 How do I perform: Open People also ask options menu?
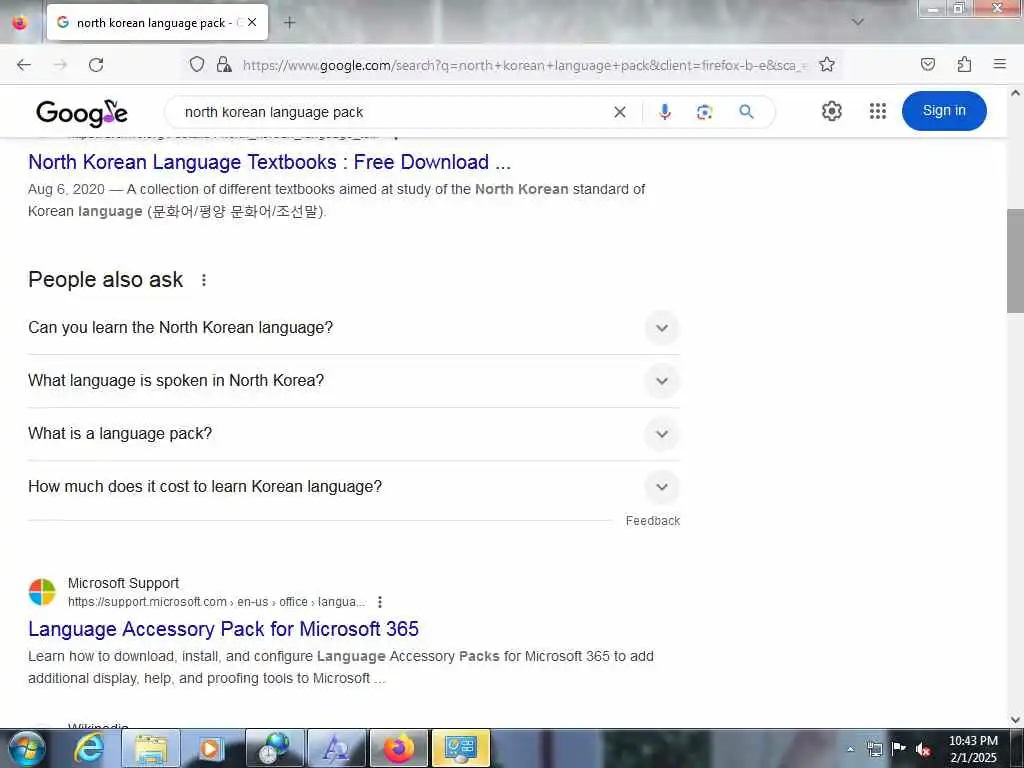[x=204, y=280]
